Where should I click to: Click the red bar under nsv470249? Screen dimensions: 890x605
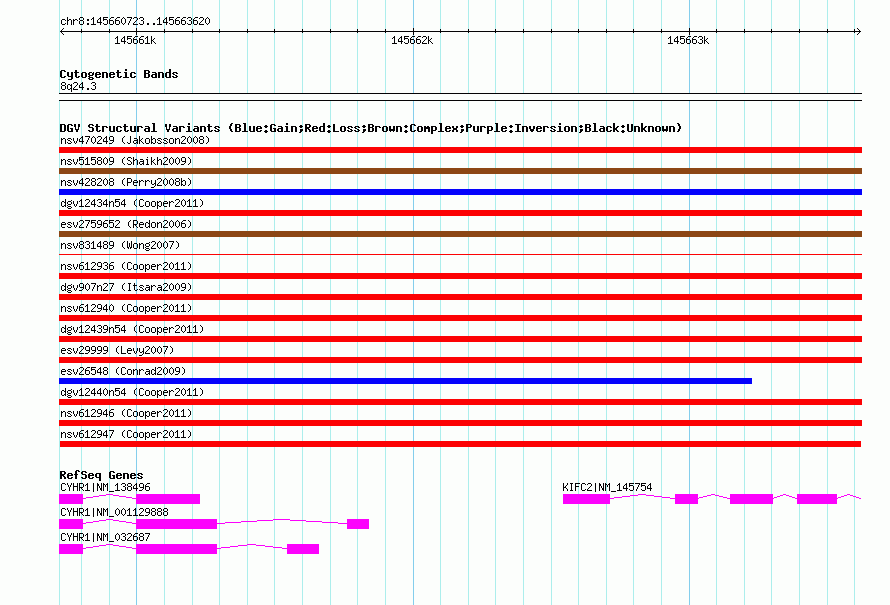click(x=460, y=150)
